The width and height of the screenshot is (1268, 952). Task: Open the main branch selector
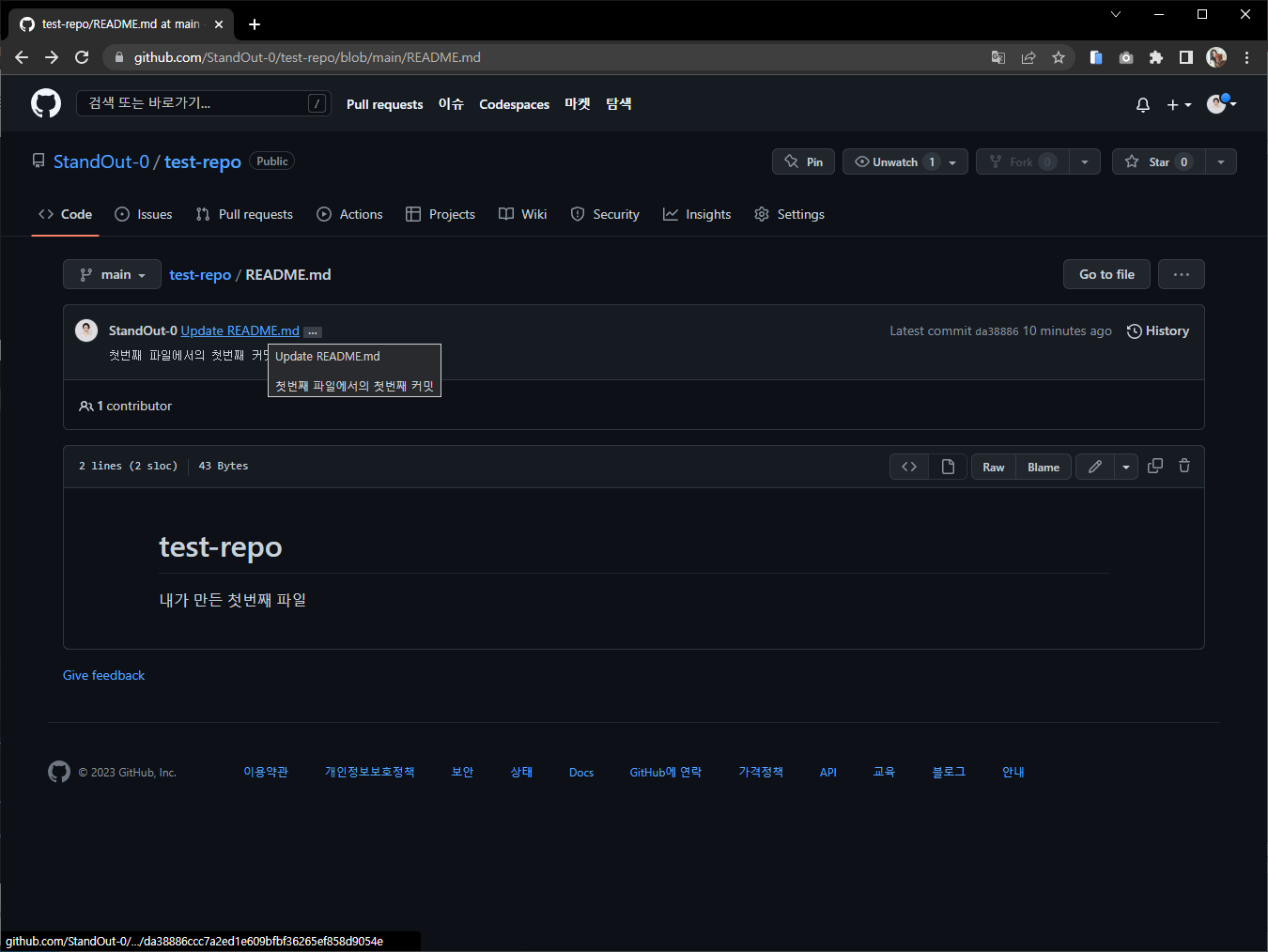click(x=112, y=274)
